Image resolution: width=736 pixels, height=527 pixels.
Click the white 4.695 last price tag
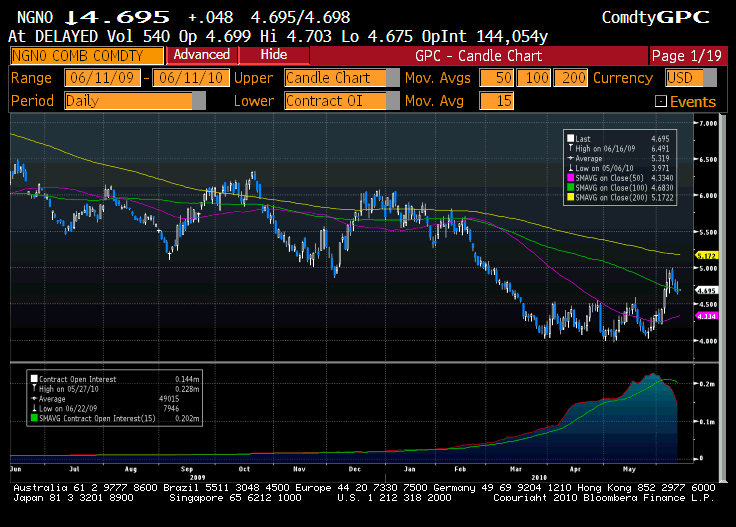click(707, 290)
